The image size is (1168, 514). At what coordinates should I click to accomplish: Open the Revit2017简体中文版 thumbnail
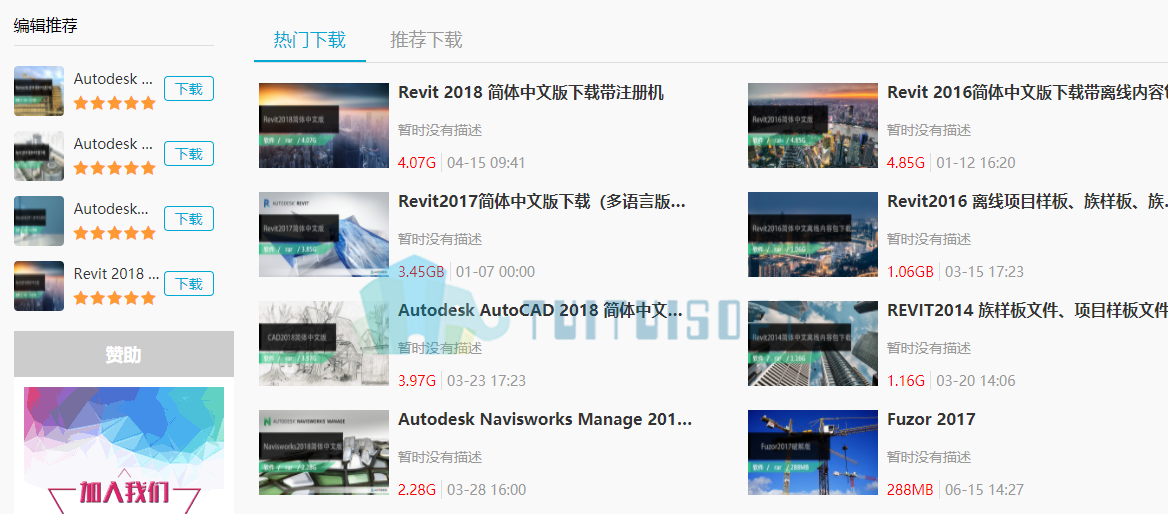click(x=324, y=235)
